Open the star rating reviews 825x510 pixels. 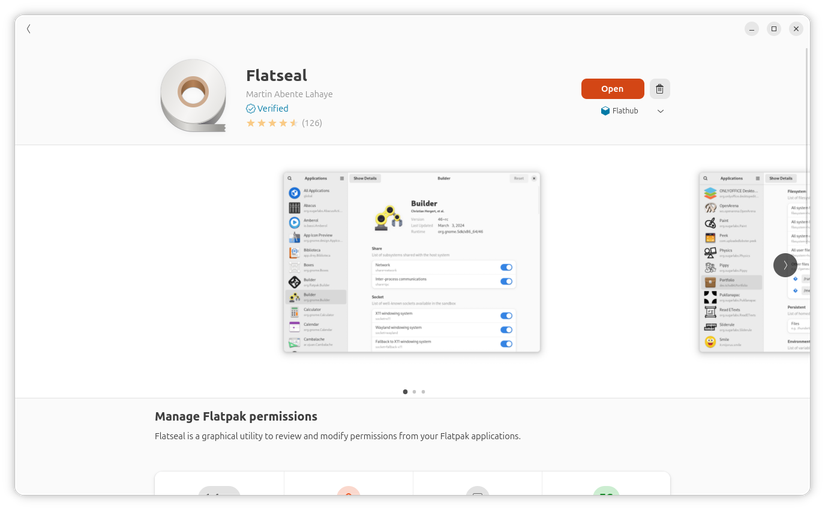click(x=272, y=123)
